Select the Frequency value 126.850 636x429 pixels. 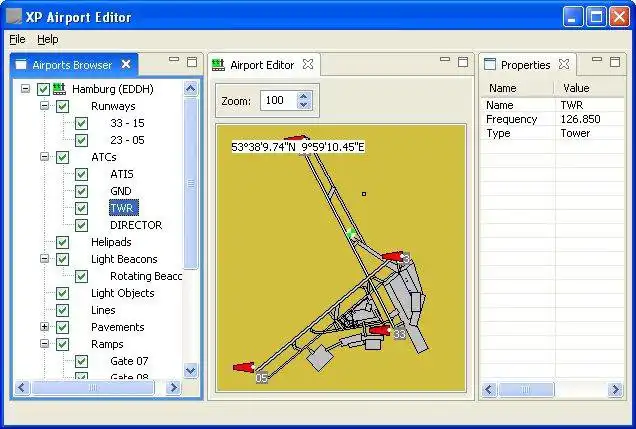point(580,119)
